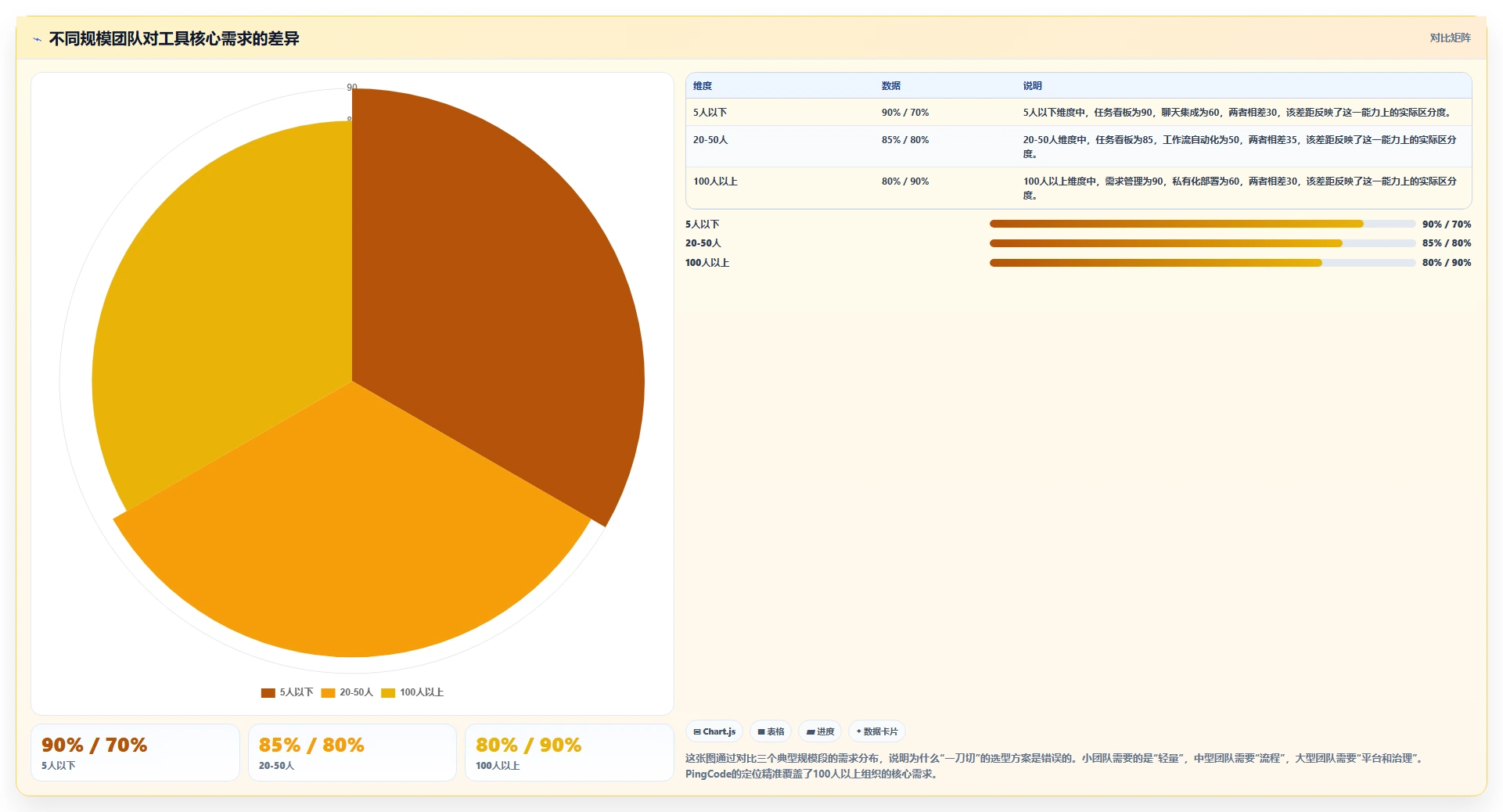Click the 80% / 90% table data cell
1503x812 pixels.
[x=905, y=181]
